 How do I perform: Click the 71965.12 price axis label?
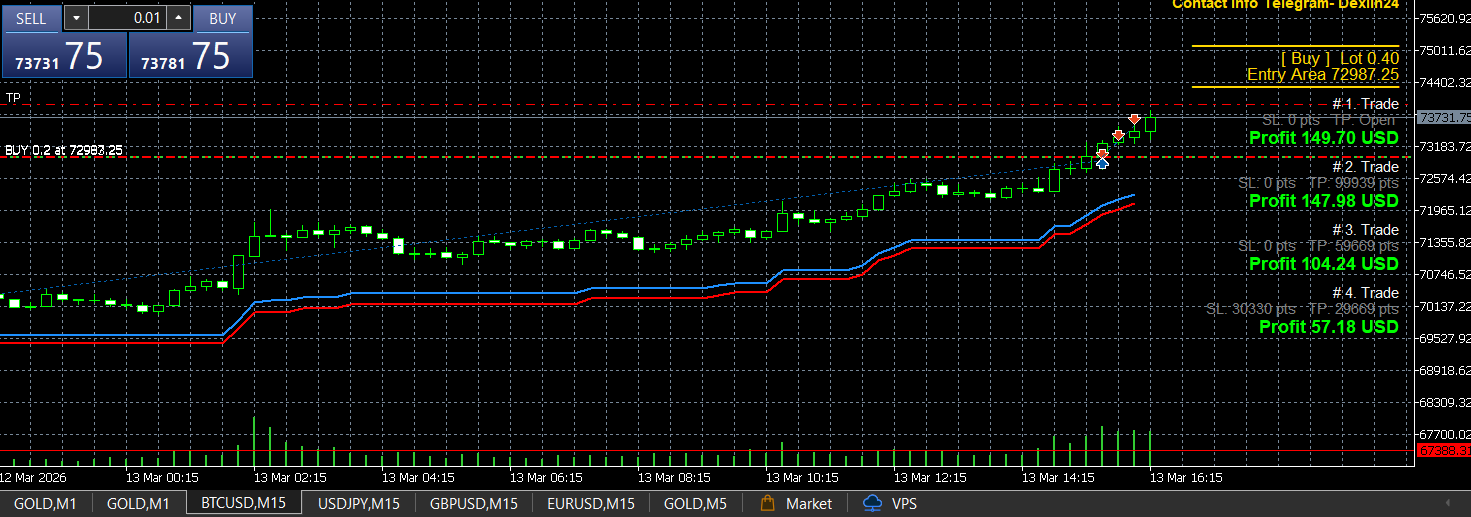[1446, 210]
